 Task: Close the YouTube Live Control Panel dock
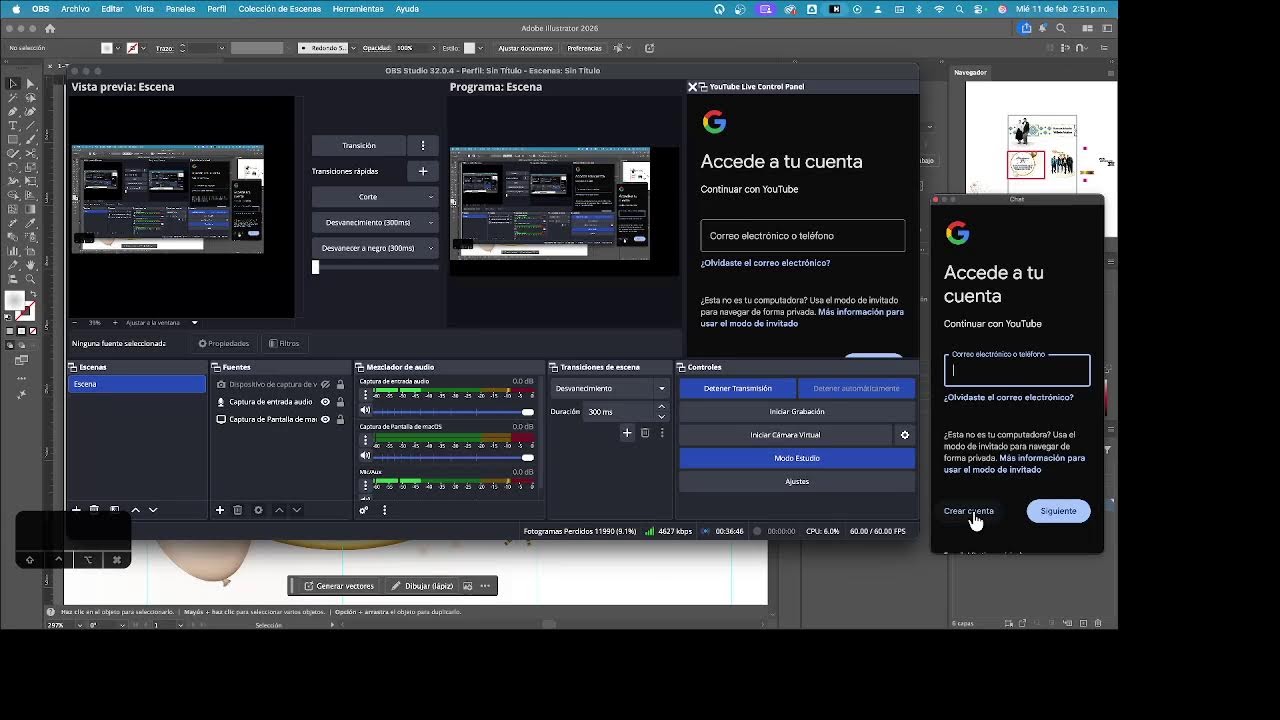pyautogui.click(x=692, y=87)
